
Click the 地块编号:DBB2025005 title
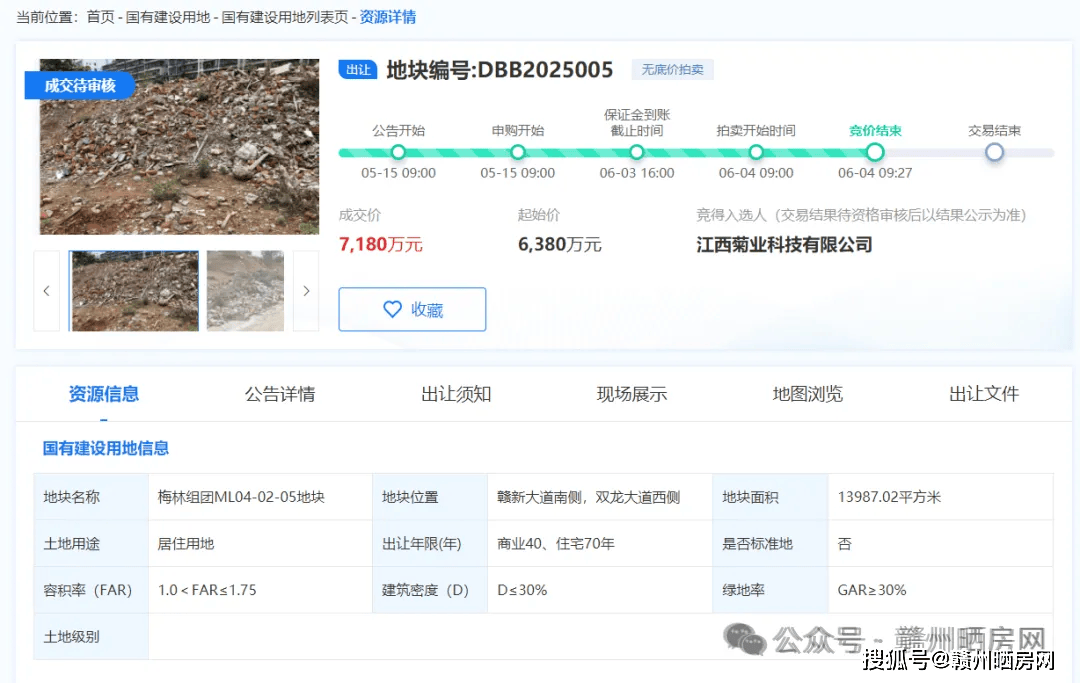[499, 70]
